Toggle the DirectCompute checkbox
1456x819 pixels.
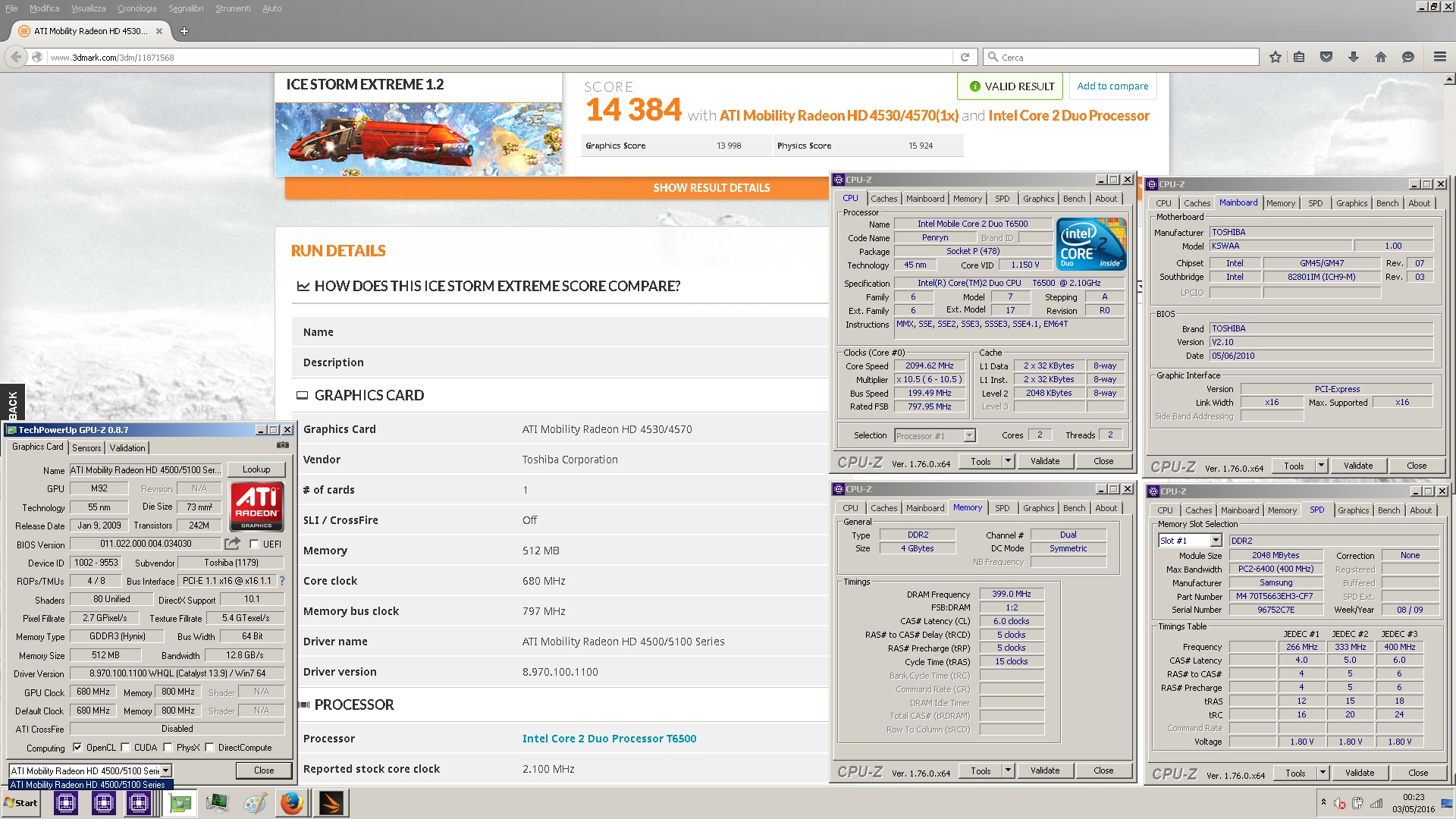coord(209,748)
